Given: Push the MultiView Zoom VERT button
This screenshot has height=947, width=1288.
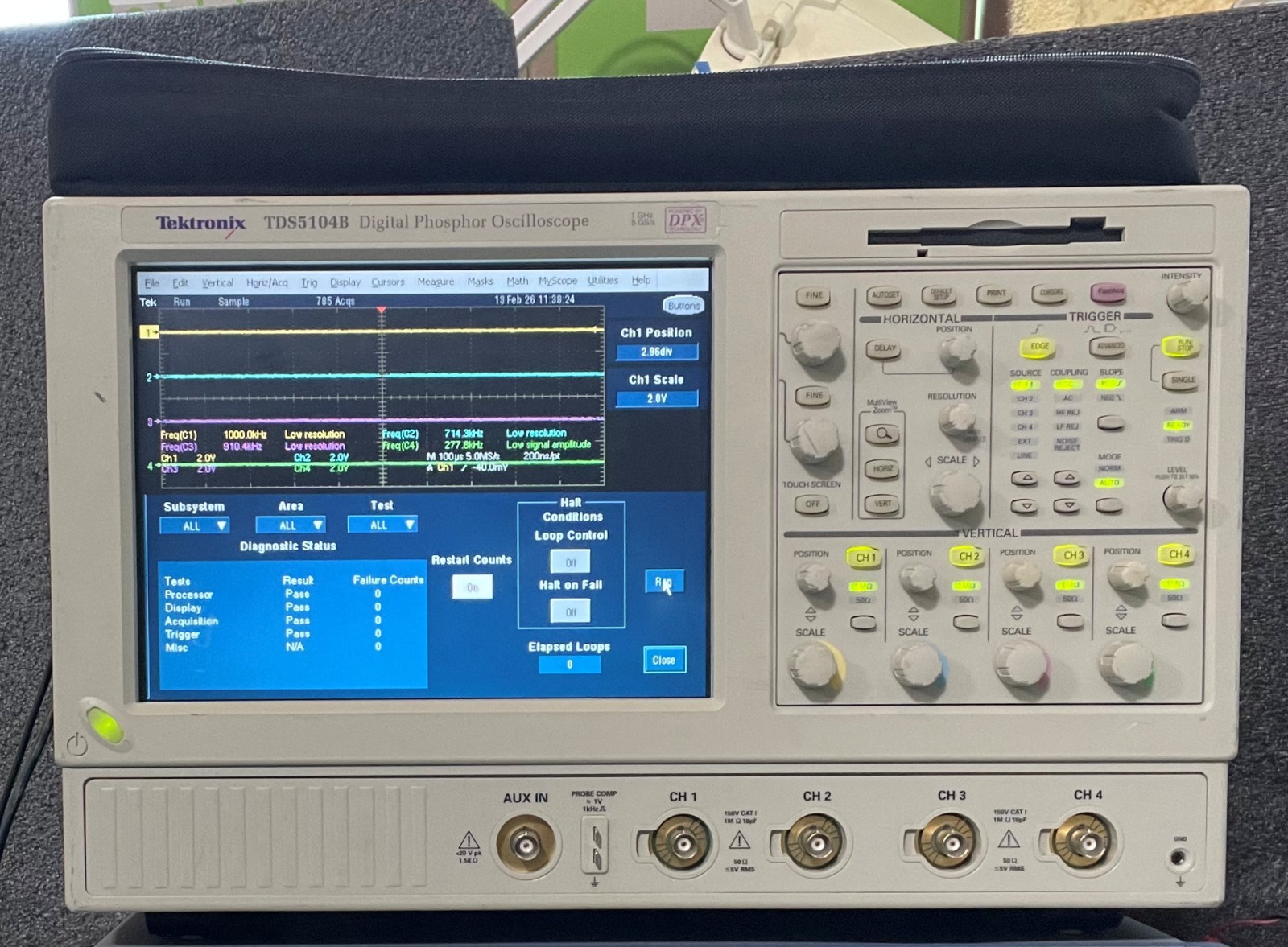Looking at the screenshot, I should 883,504.
